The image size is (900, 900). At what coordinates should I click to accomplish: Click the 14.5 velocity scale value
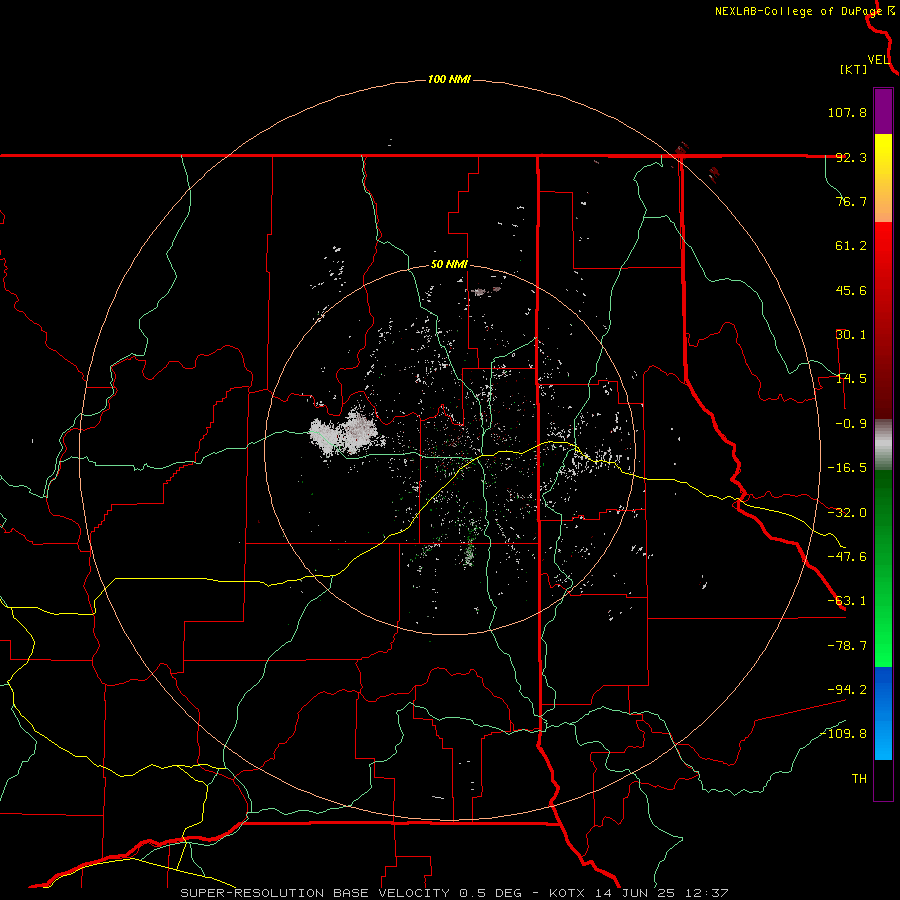(851, 379)
